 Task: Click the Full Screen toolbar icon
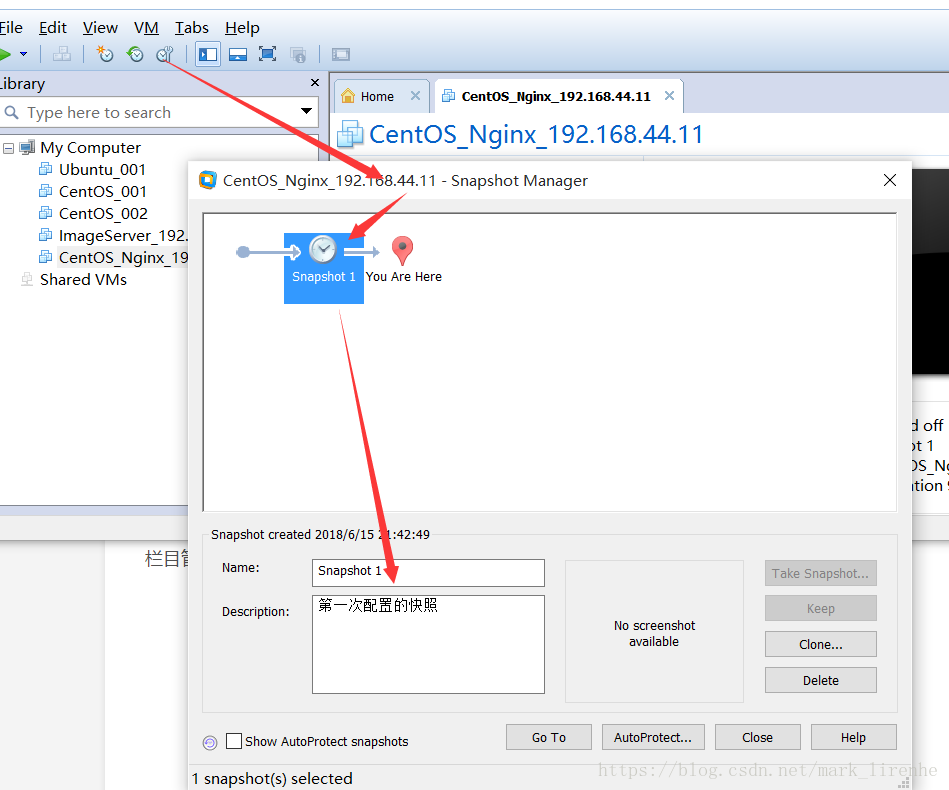(268, 54)
